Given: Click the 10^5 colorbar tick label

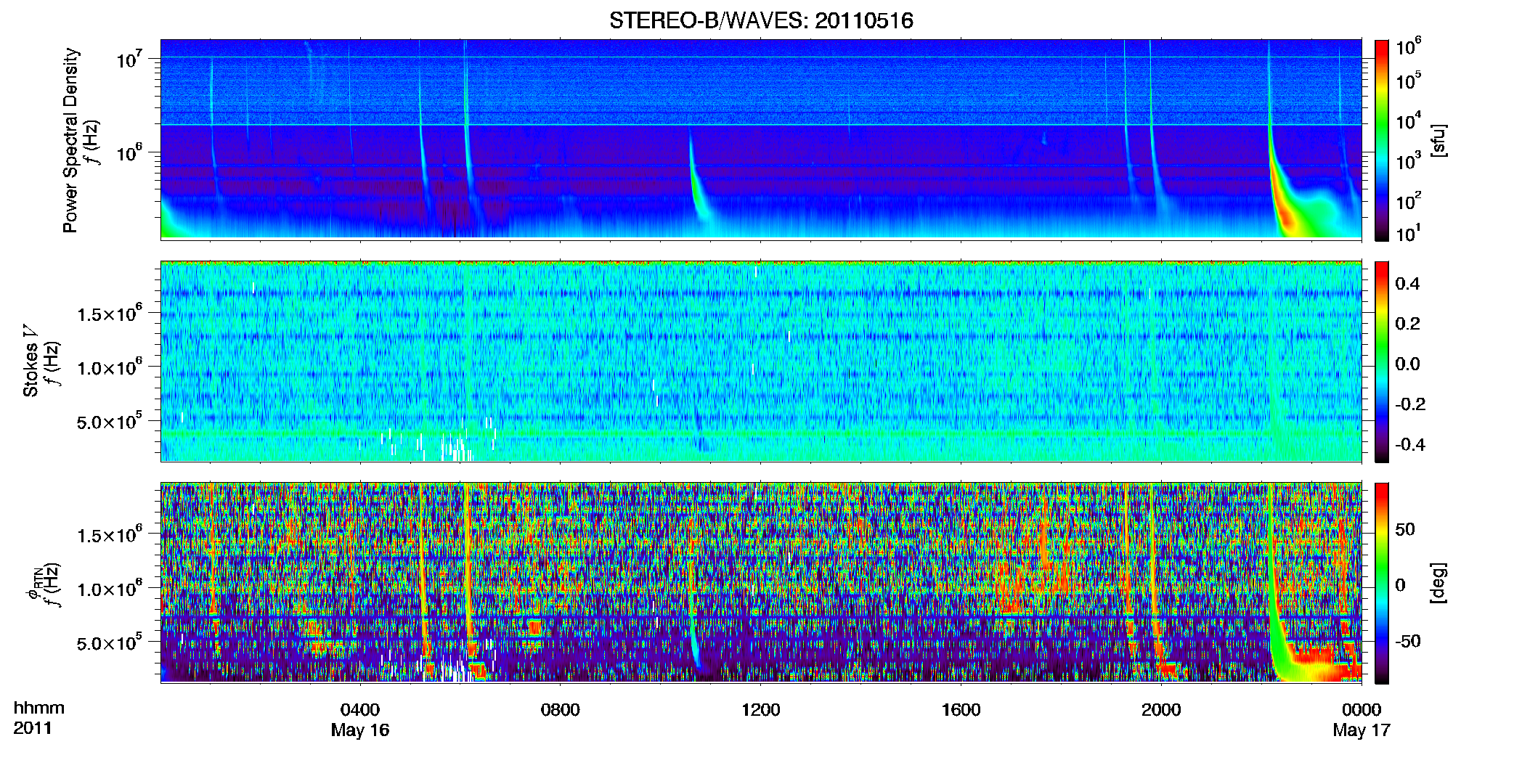Looking at the screenshot, I should (x=1409, y=81).
